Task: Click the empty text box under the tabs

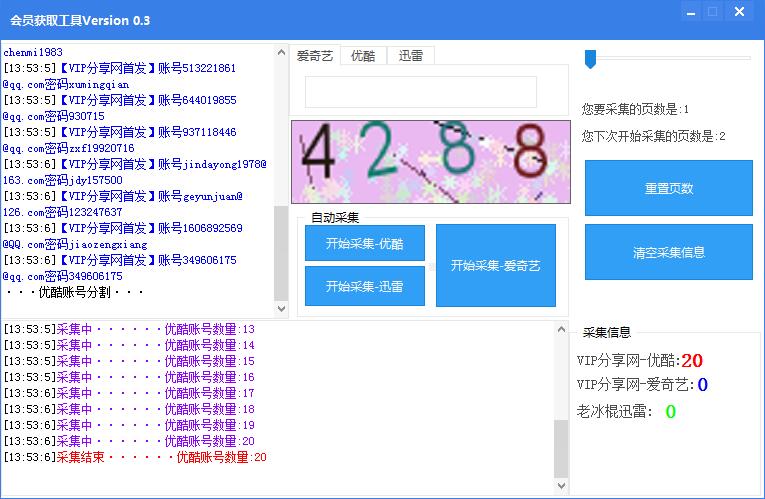Action: pos(421,92)
